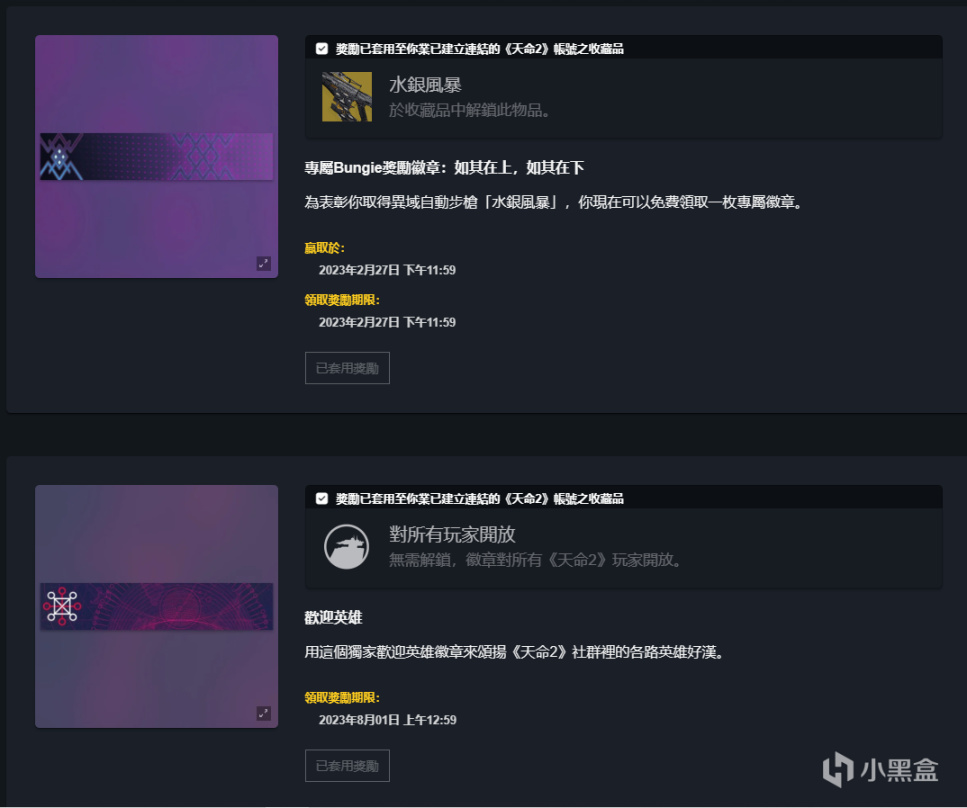
Task: Click the 對所有玩家開放 title text
Action: 452,534
